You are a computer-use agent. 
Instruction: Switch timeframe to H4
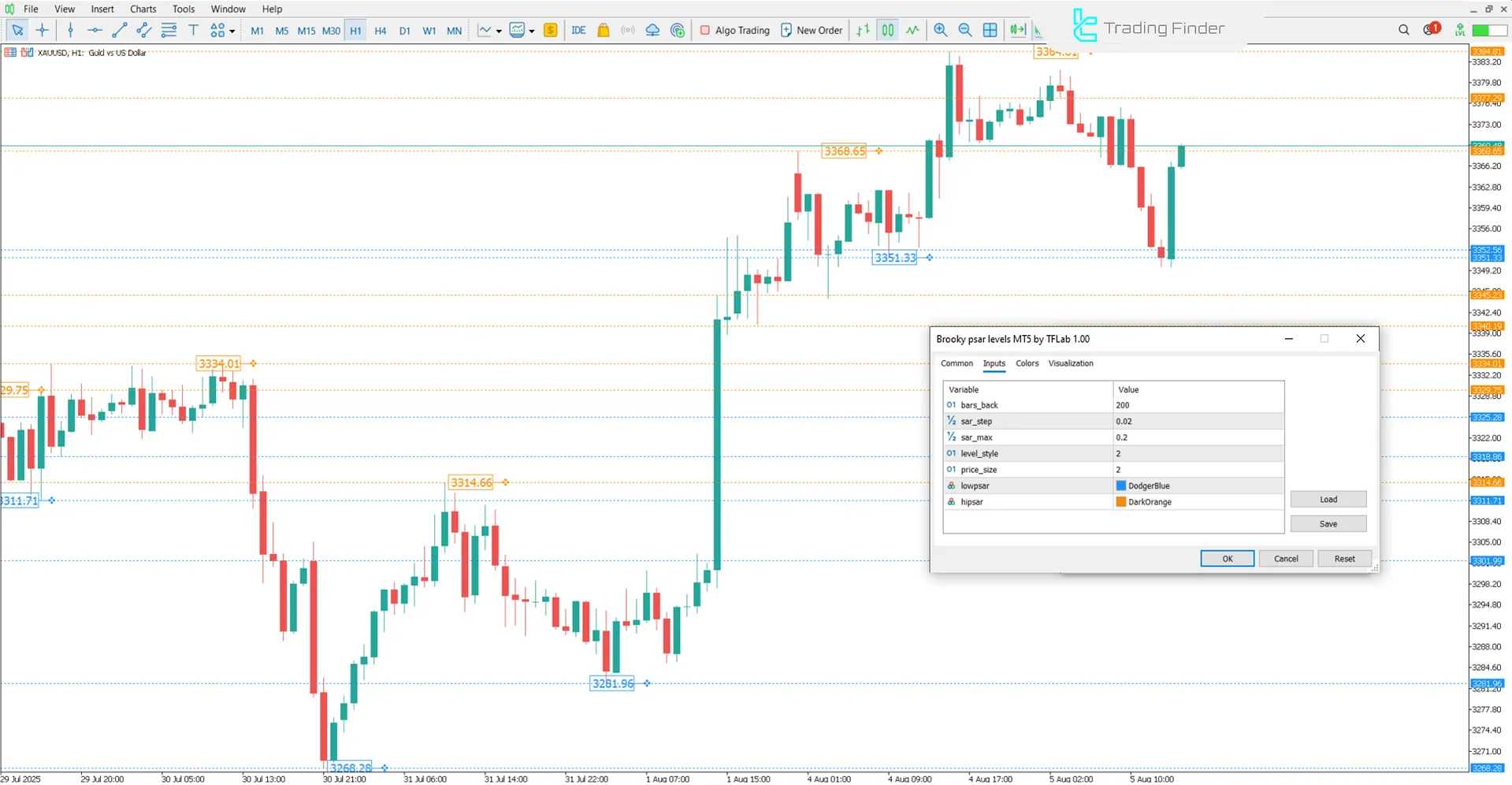(380, 30)
